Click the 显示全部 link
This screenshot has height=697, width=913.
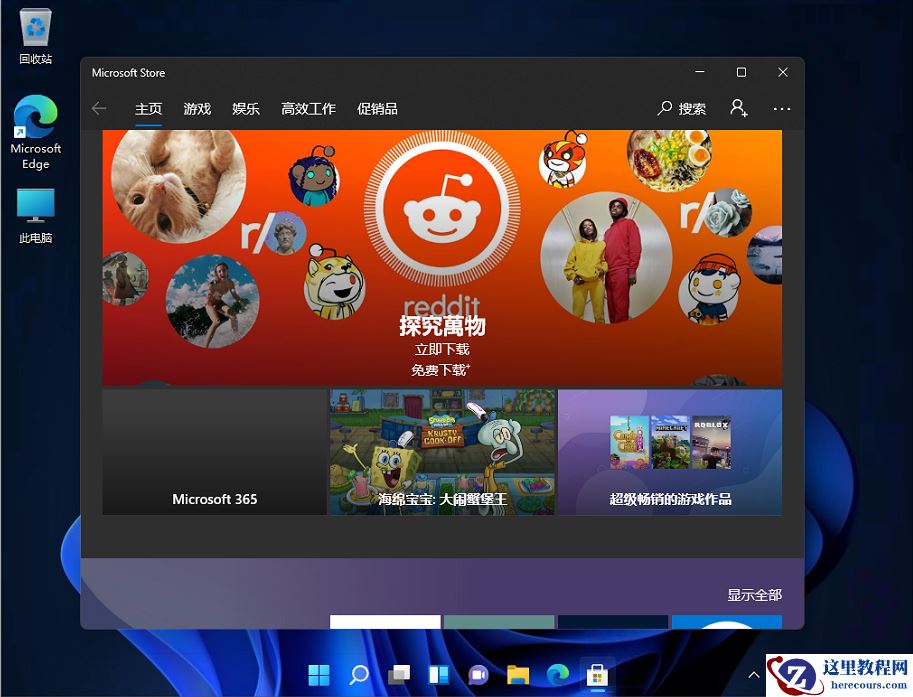click(753, 594)
